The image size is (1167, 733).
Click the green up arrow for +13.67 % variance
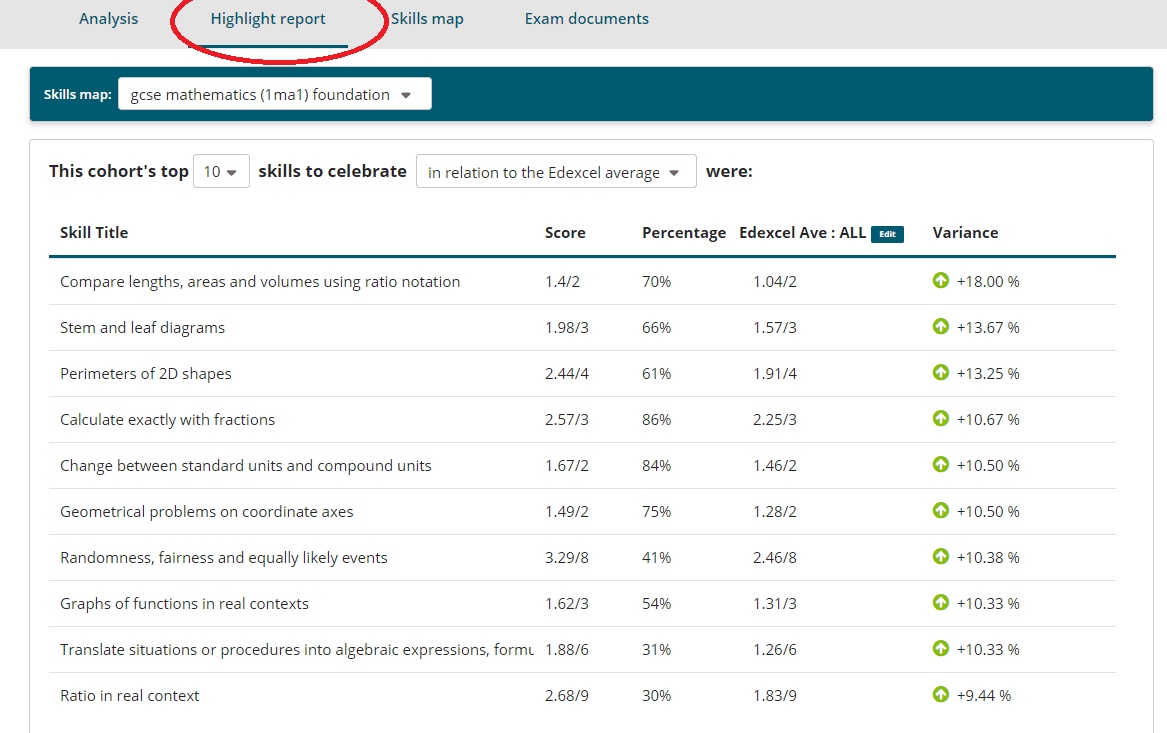click(x=941, y=326)
